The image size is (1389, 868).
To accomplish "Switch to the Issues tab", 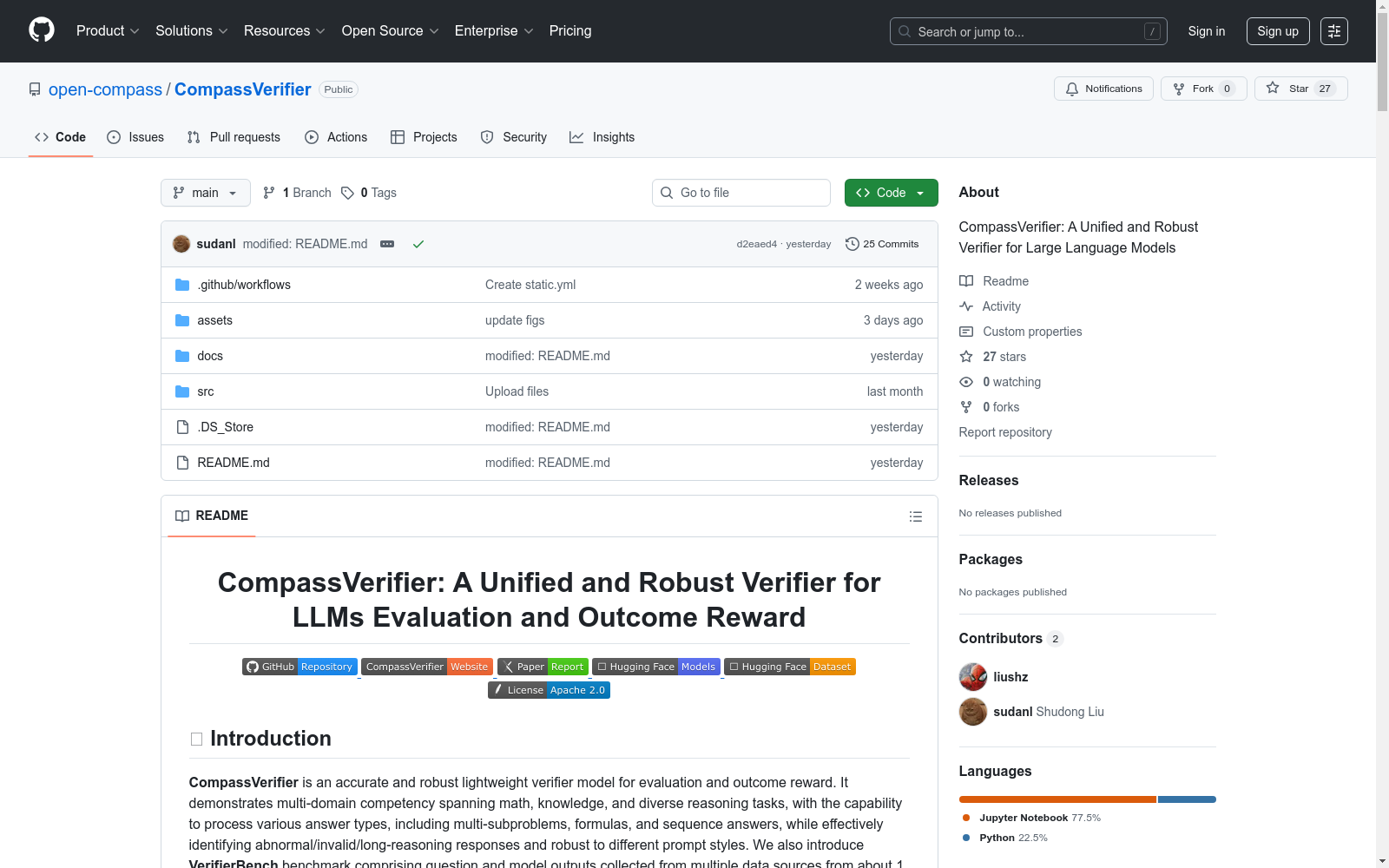I will 135,137.
